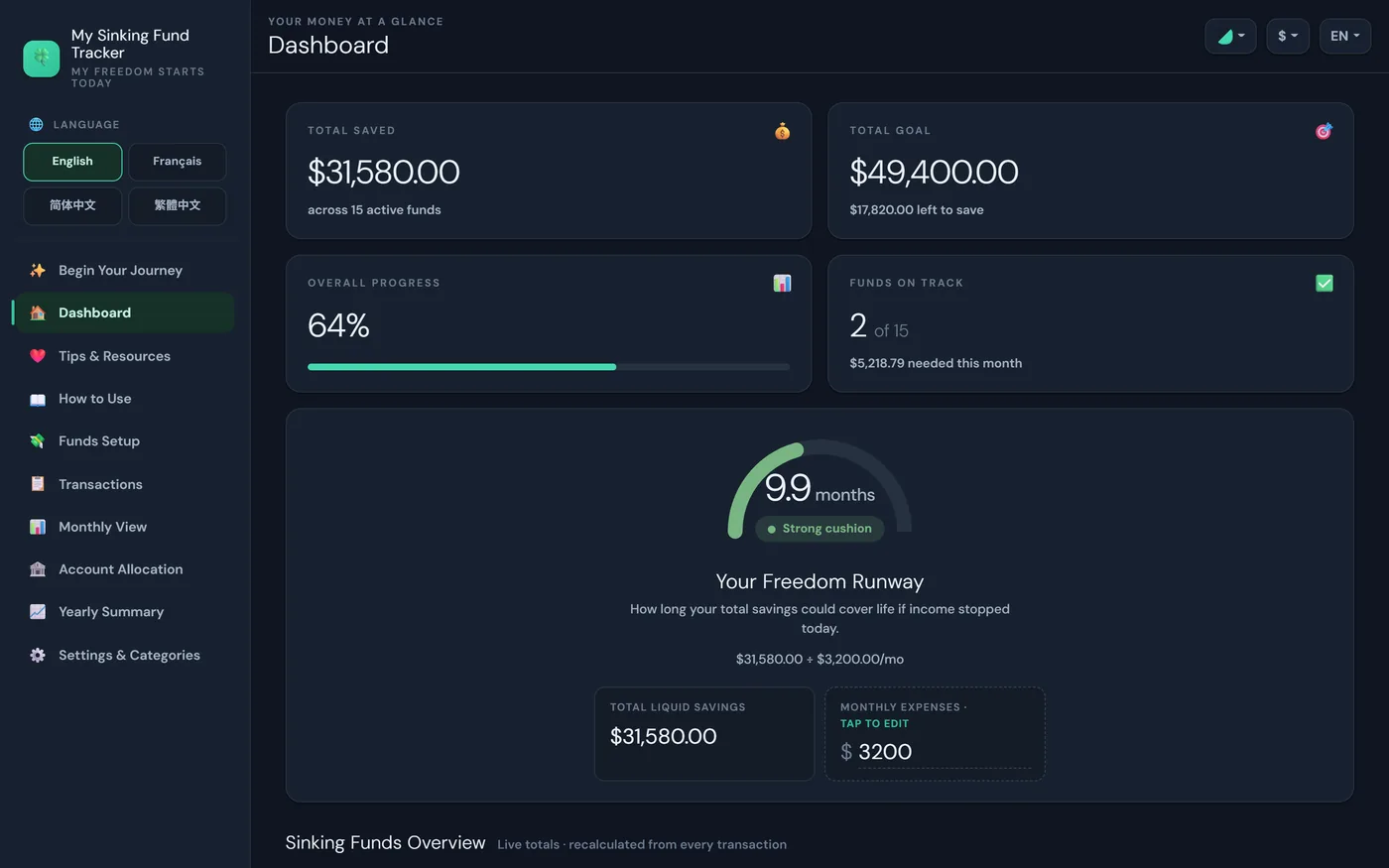Open Yearly Summary page
Screen dimensions: 1389x868
123,612
